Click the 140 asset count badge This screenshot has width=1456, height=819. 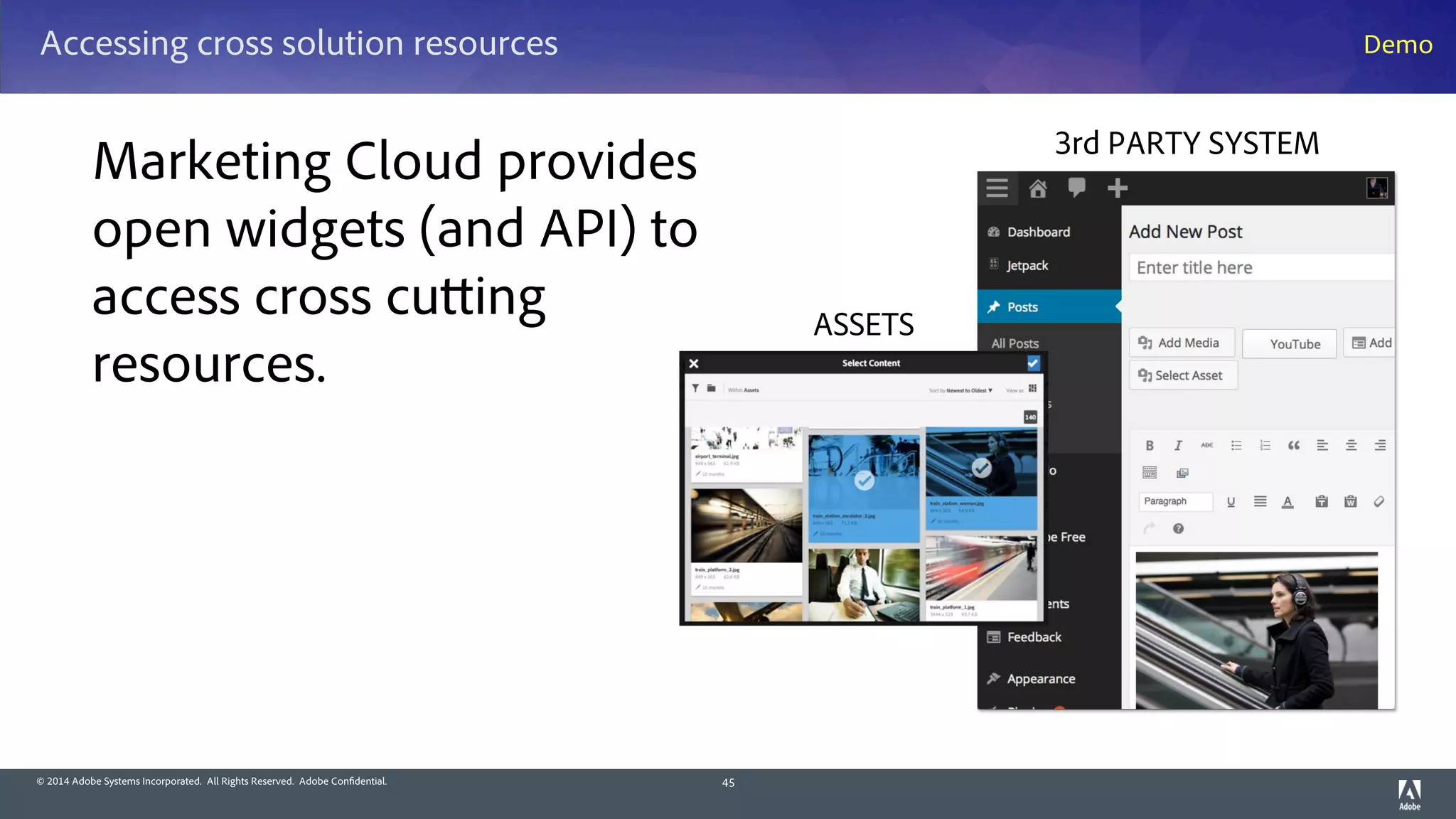point(1030,417)
